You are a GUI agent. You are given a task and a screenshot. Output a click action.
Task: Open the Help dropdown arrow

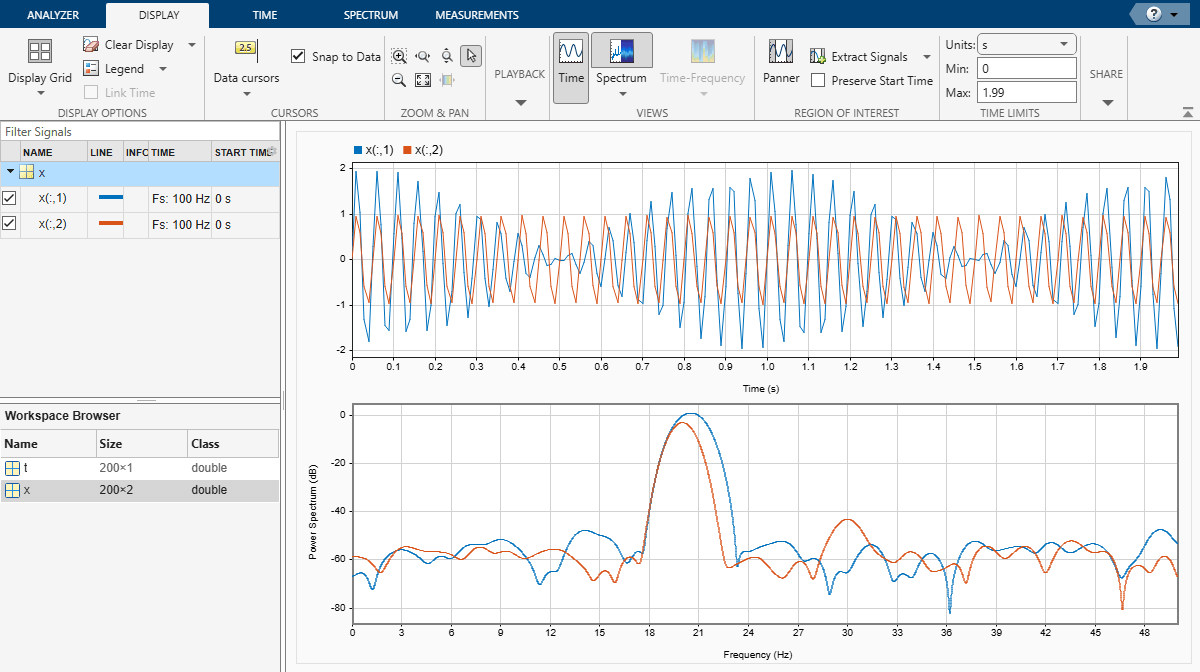[1173, 15]
